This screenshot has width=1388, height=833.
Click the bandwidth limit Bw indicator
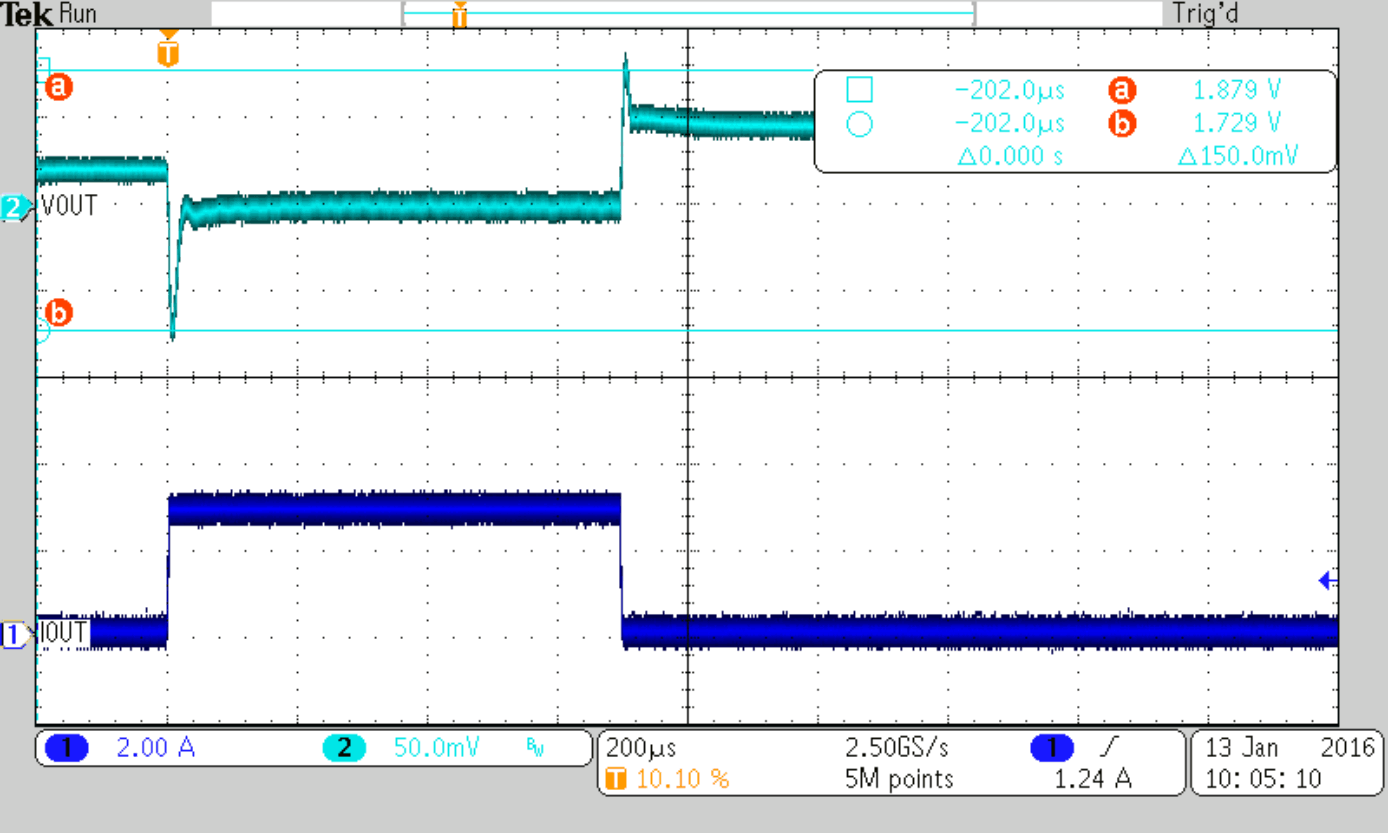click(535, 749)
